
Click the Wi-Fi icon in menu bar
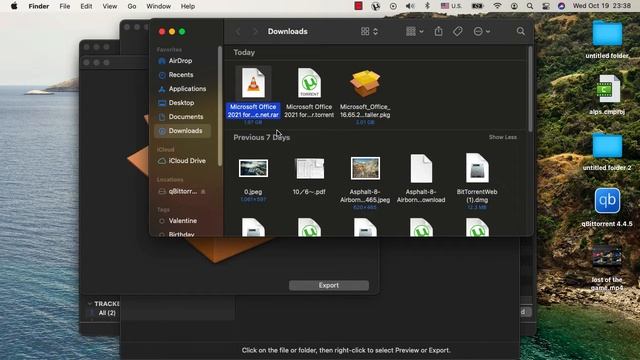point(497,6)
